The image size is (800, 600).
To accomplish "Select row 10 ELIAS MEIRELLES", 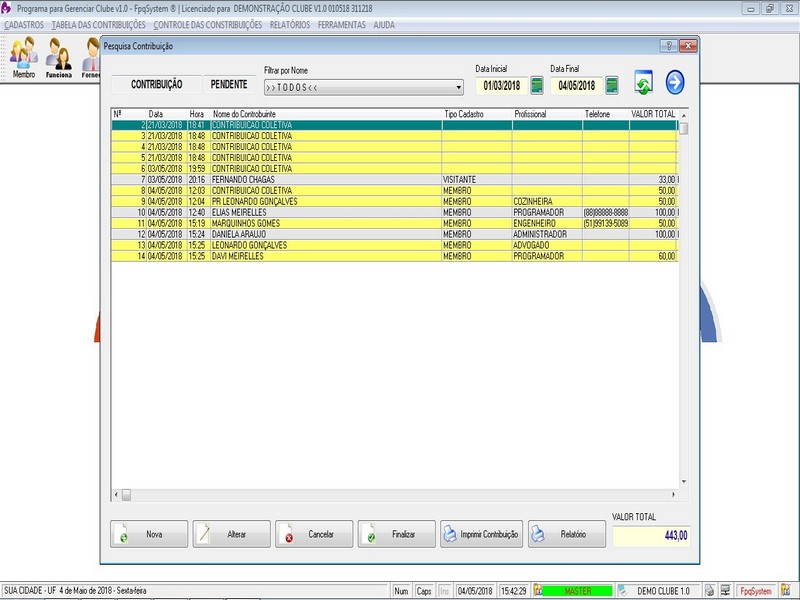I will [395, 212].
